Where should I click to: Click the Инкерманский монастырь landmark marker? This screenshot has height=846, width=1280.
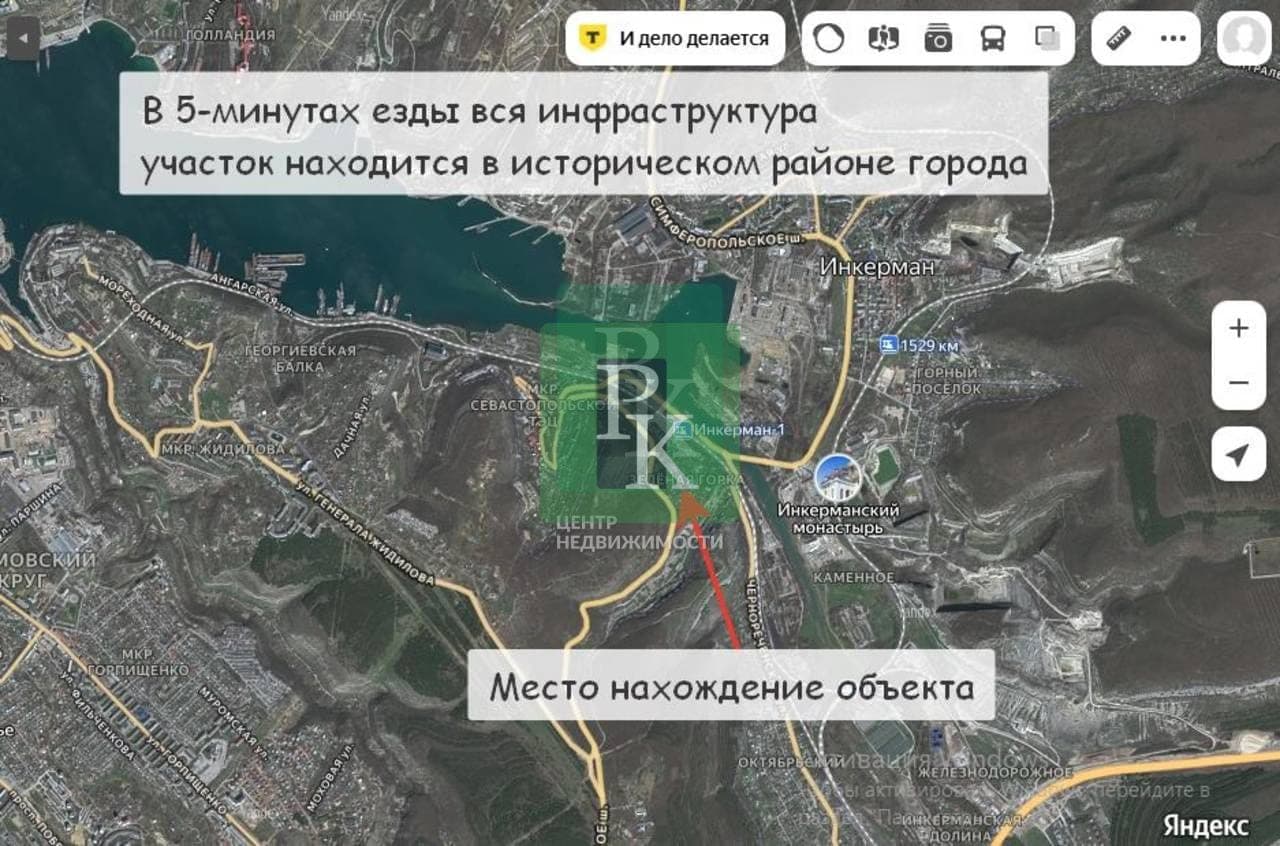coord(837,478)
